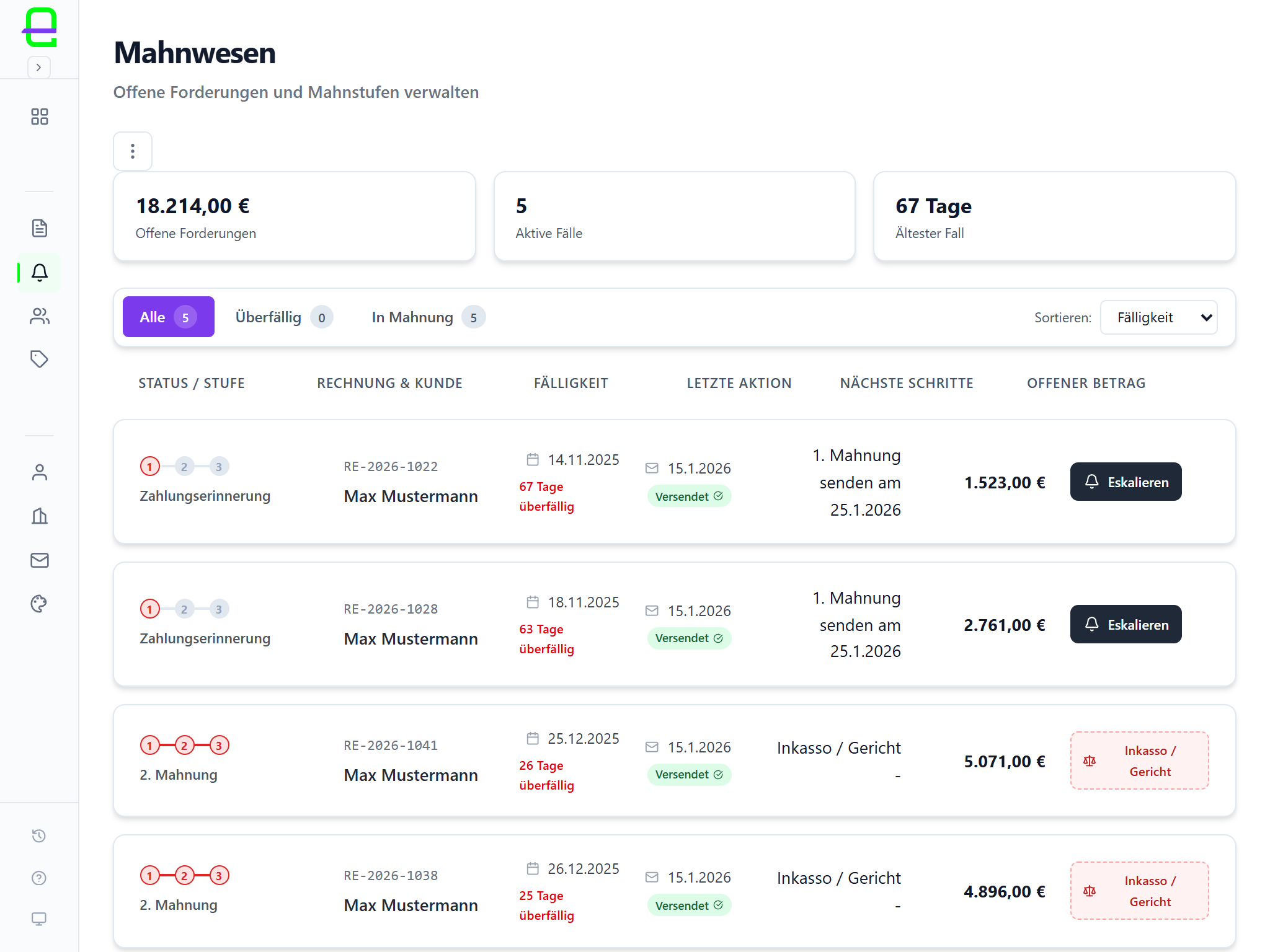This screenshot has width=1270, height=952.
Task: Switch to the In Mahnung tab
Action: [427, 317]
